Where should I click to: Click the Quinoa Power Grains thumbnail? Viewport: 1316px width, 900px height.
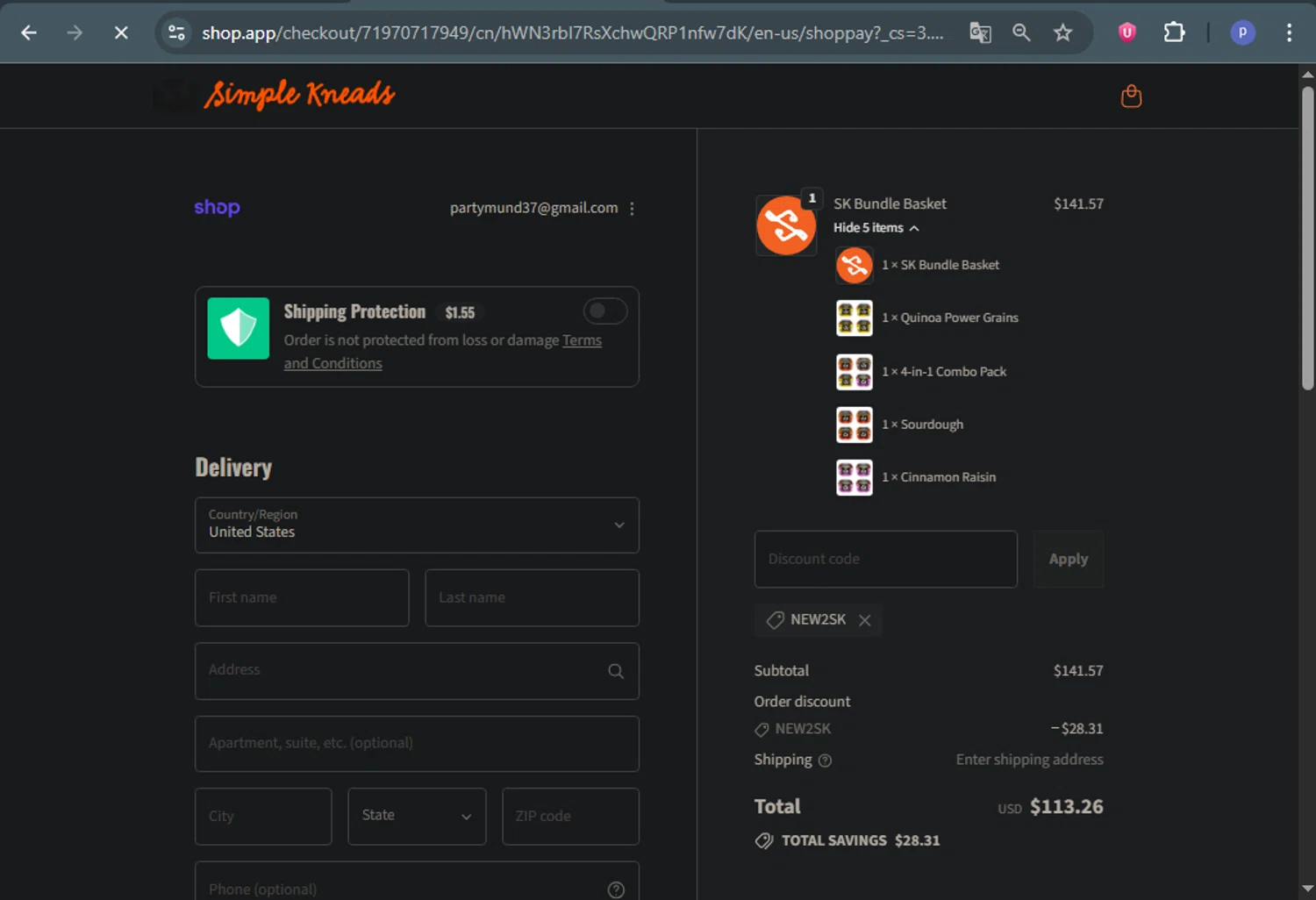tap(855, 318)
